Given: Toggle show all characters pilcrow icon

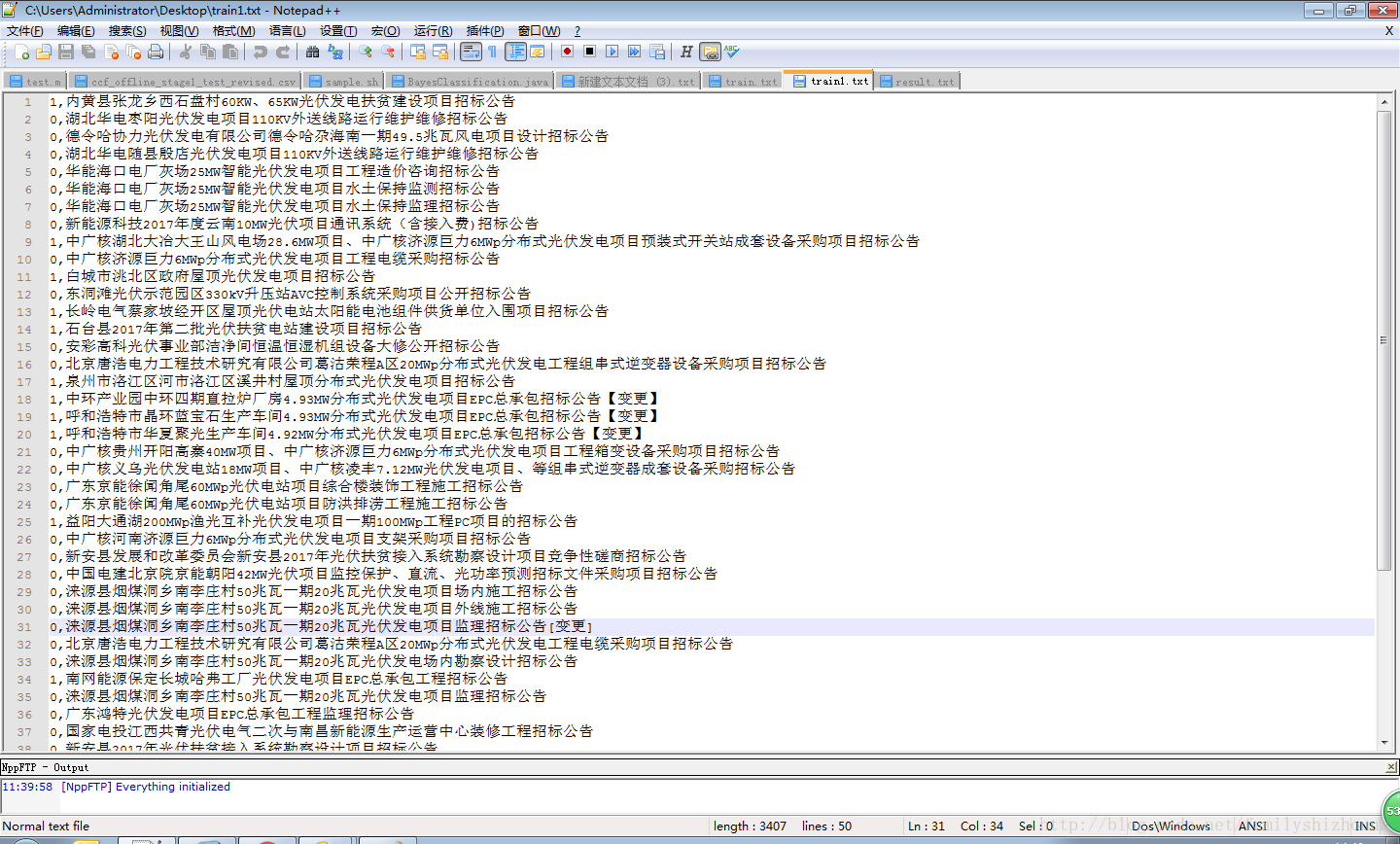Looking at the screenshot, I should [492, 52].
